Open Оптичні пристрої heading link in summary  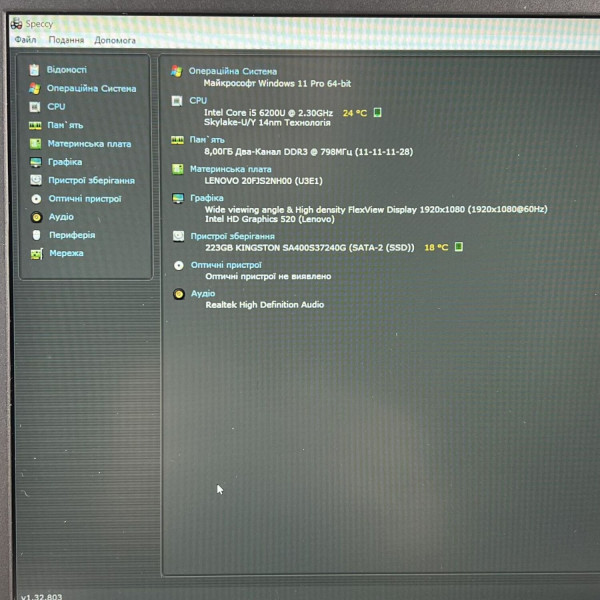pyautogui.click(x=226, y=265)
